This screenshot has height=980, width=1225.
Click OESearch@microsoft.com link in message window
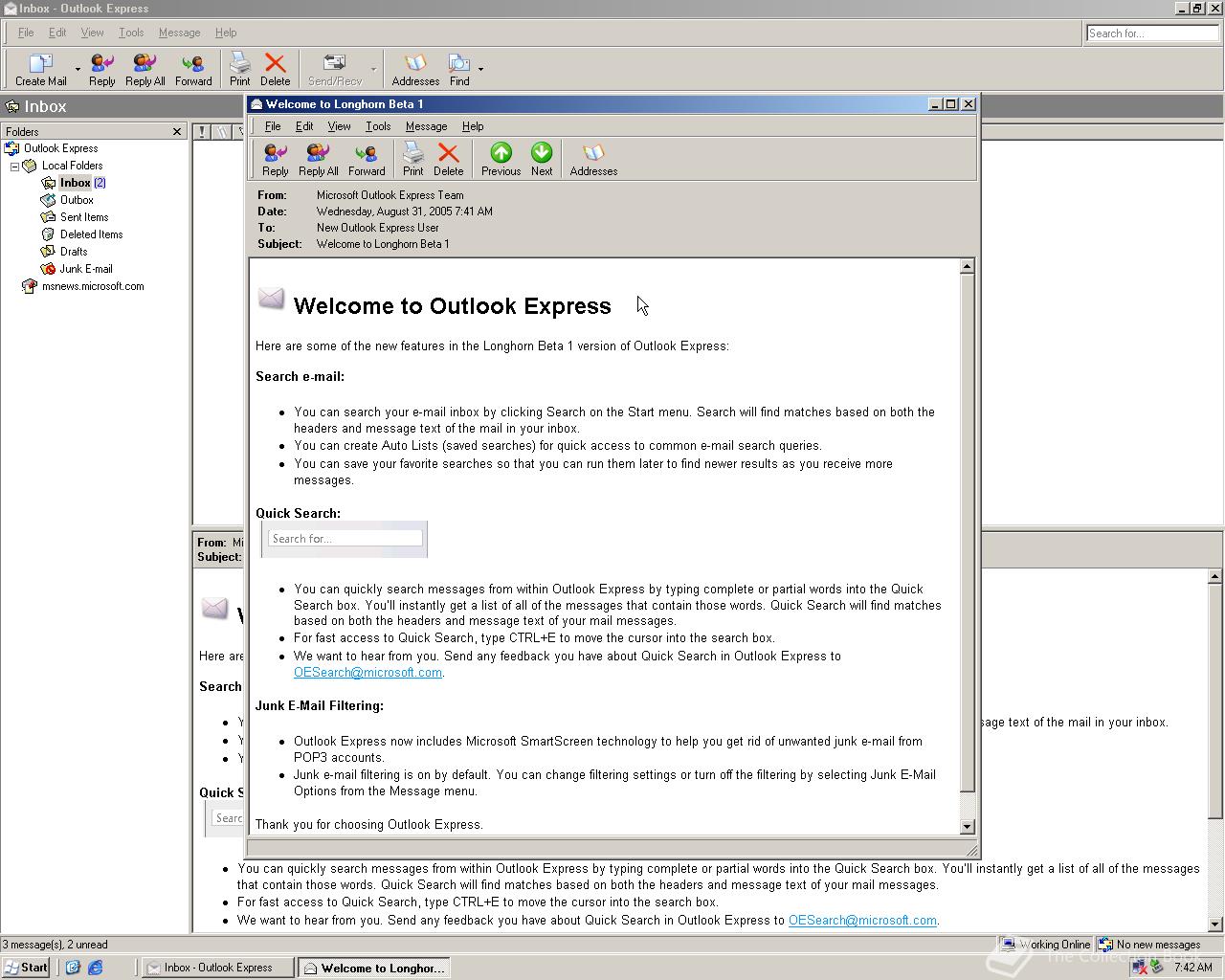(367, 673)
